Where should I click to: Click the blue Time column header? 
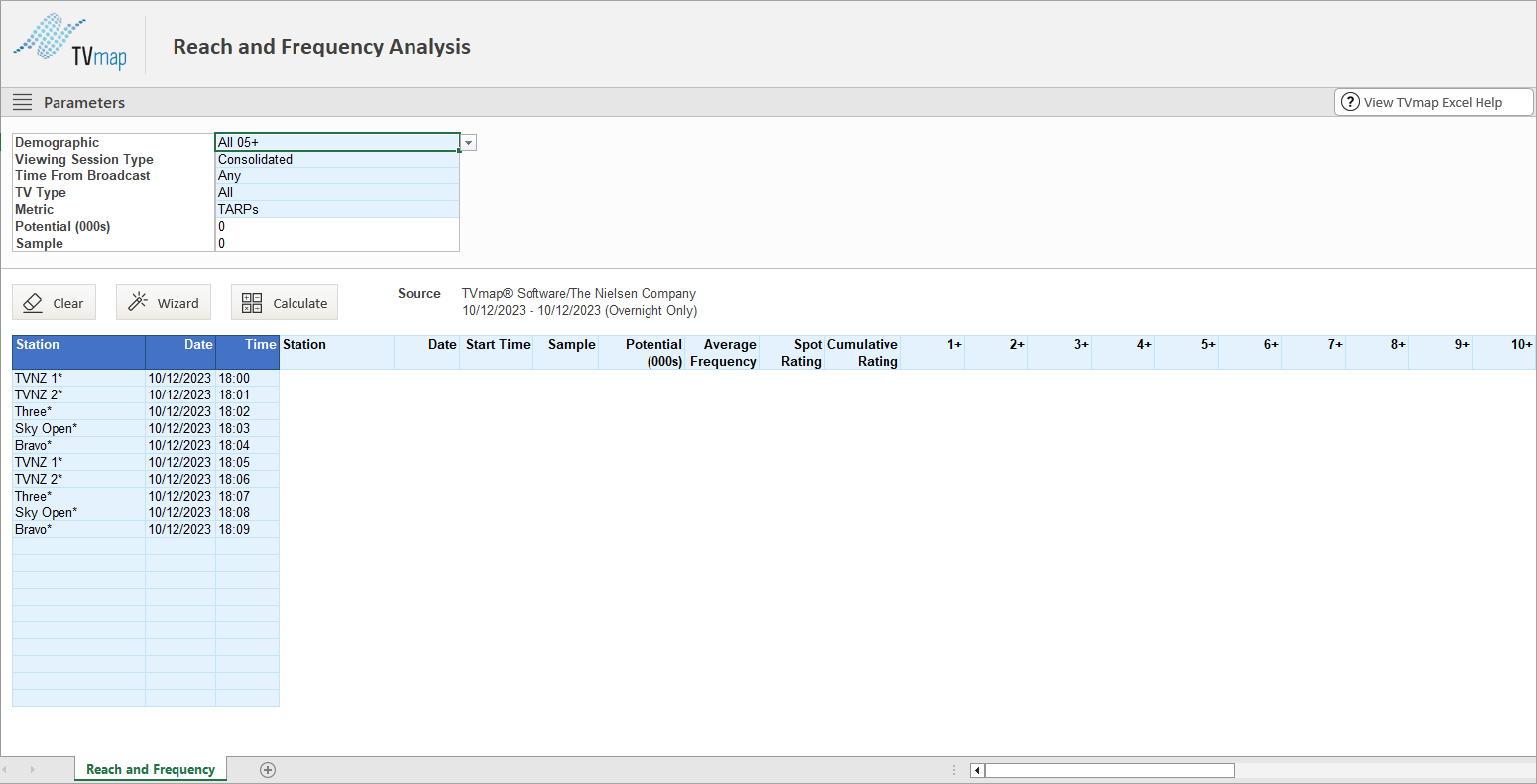(x=248, y=352)
